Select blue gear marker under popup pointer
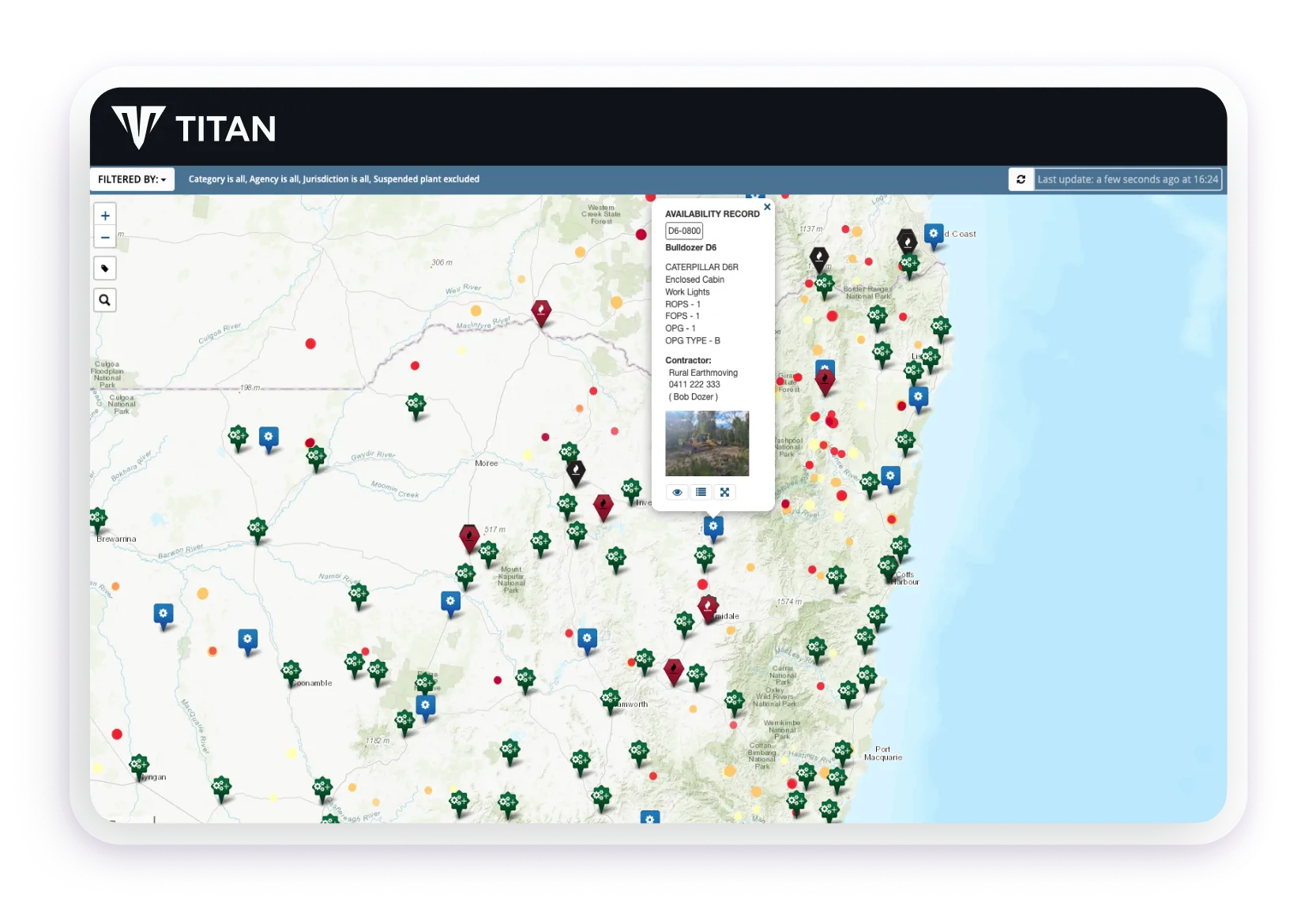This screenshot has height=913, width=1316. [x=713, y=528]
